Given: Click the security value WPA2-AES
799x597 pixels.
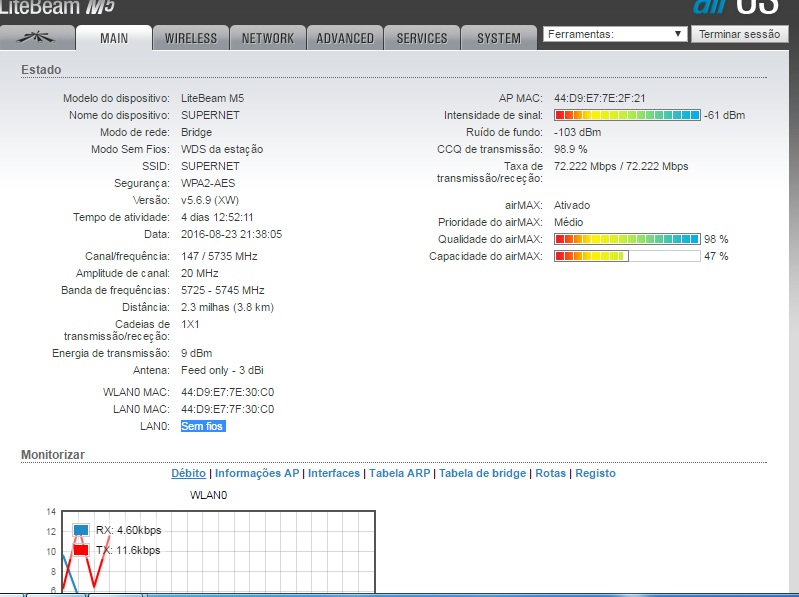Looking at the screenshot, I should pos(208,183).
